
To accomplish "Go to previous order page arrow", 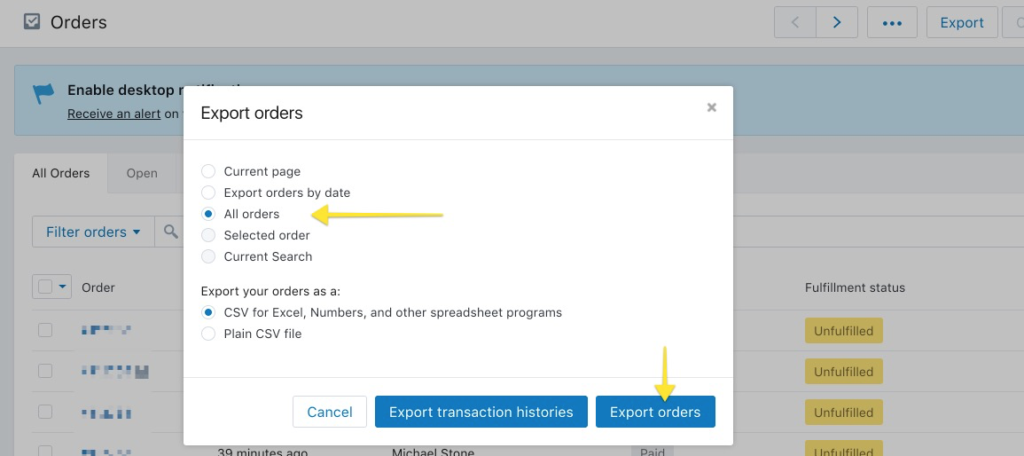I will coord(795,22).
